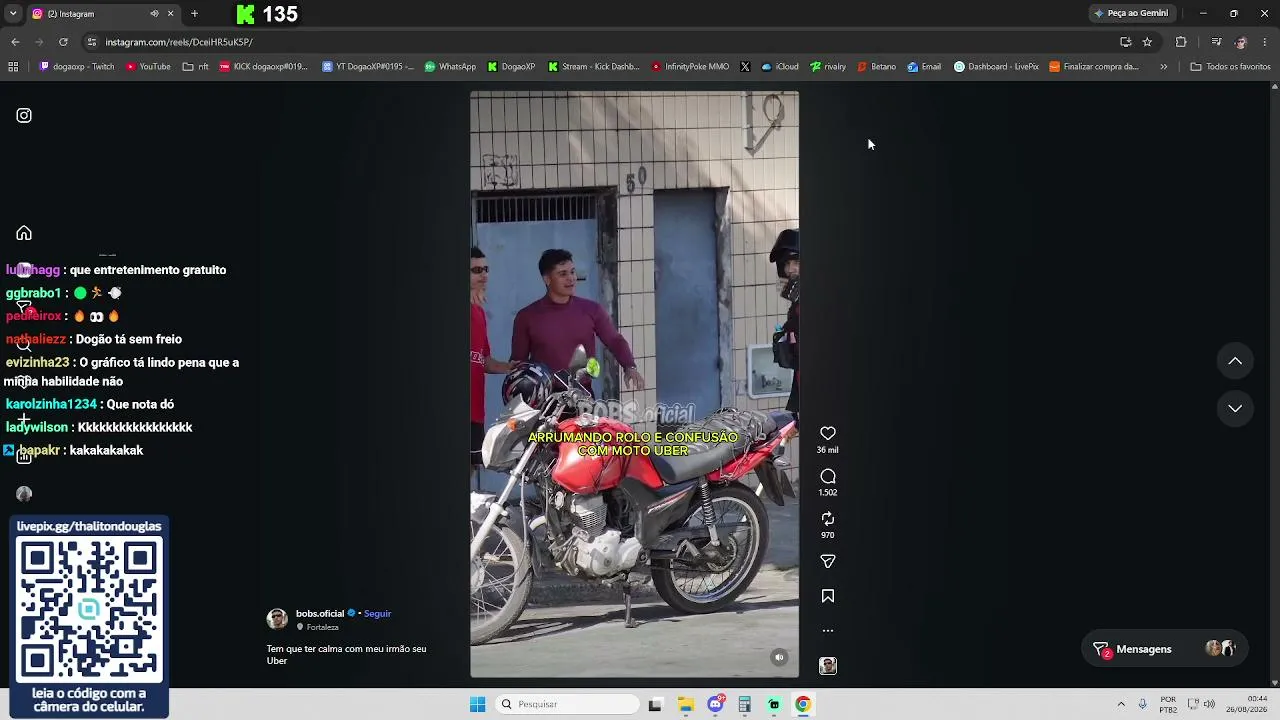Screen dimensions: 1280x720
Task: Open the InfinityPoke MMO bookmark
Action: [x=690, y=67]
